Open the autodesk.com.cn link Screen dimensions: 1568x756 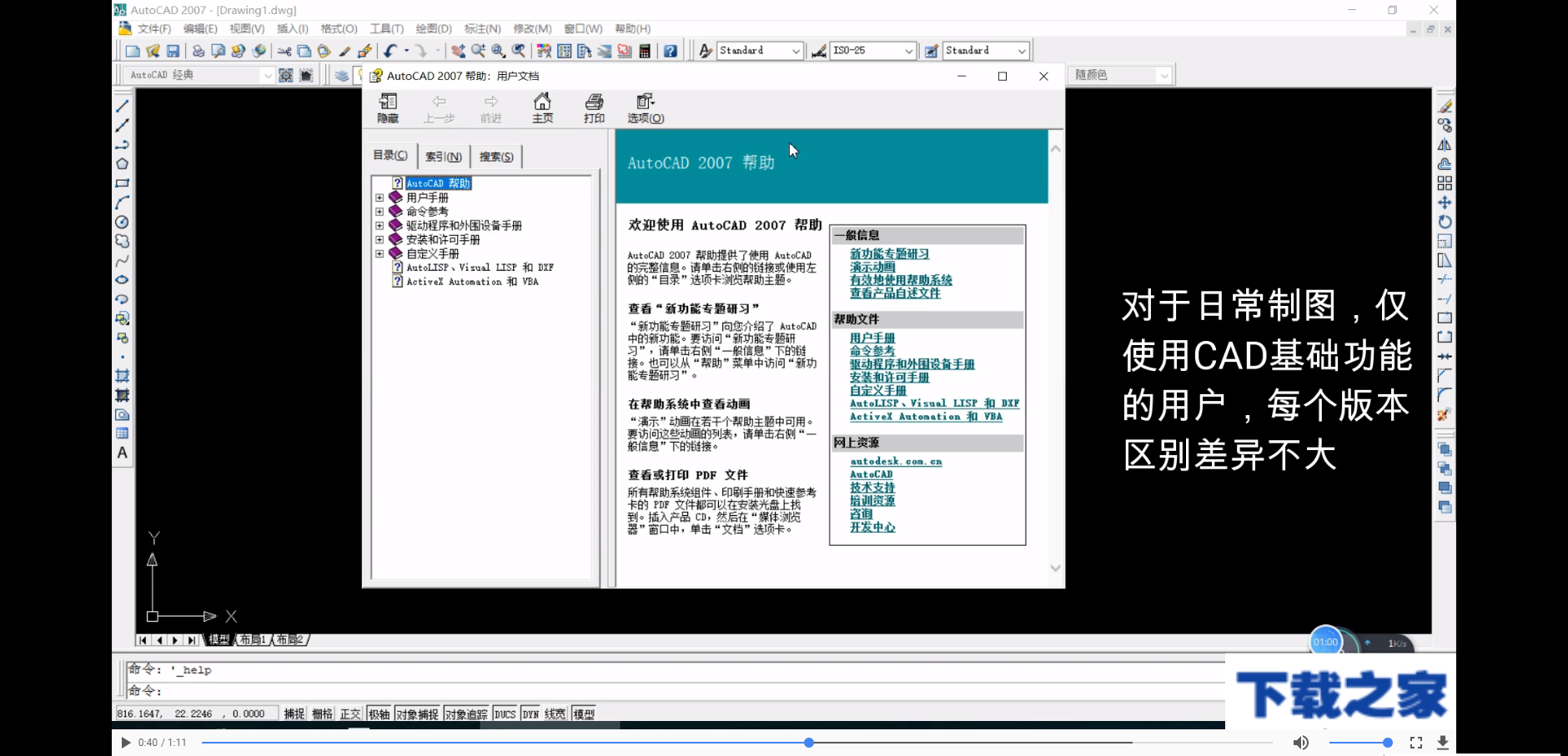tap(895, 460)
